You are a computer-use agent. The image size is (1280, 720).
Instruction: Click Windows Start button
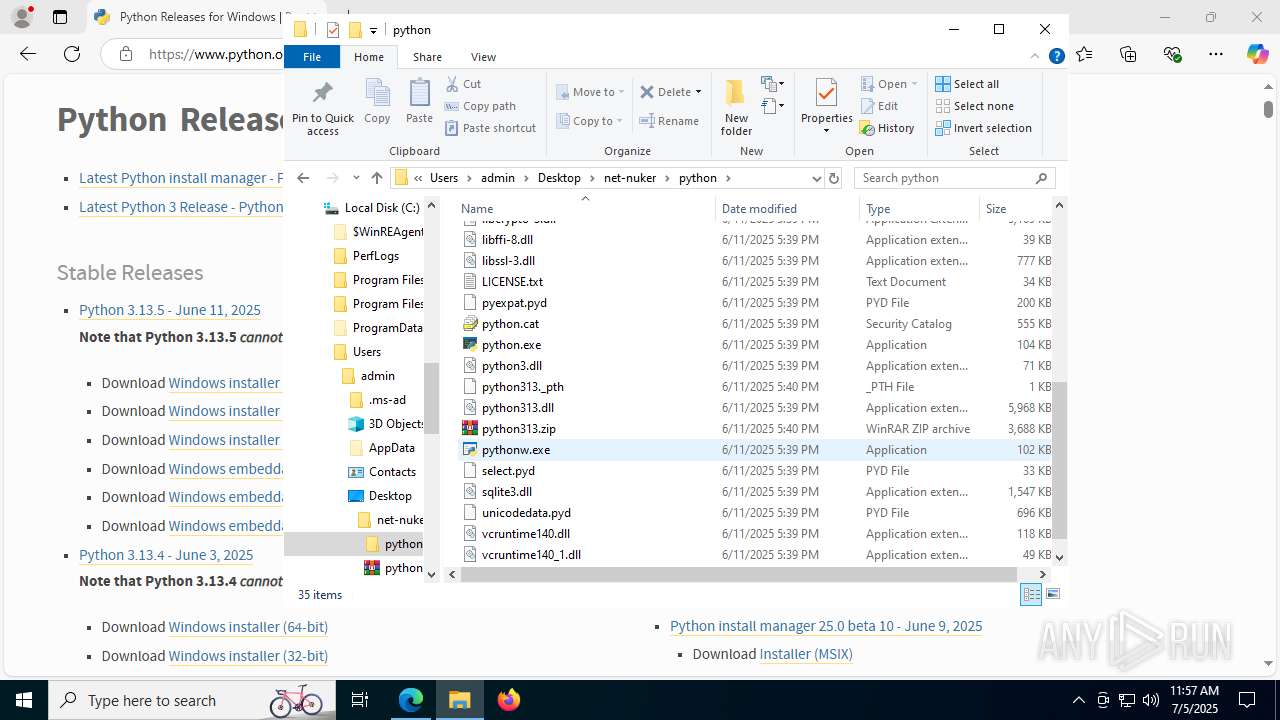pos(23,700)
